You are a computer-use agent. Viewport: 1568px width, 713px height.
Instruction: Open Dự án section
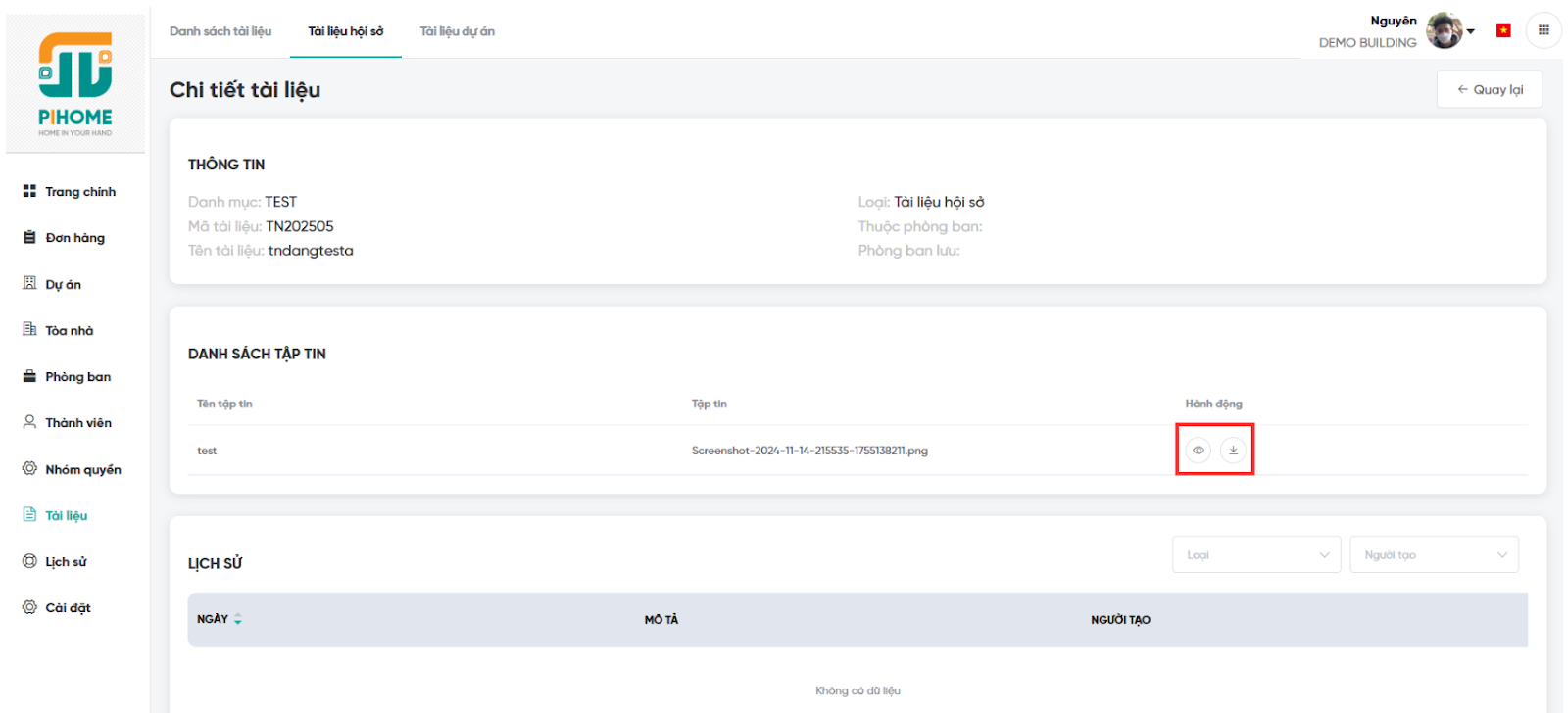(63, 285)
